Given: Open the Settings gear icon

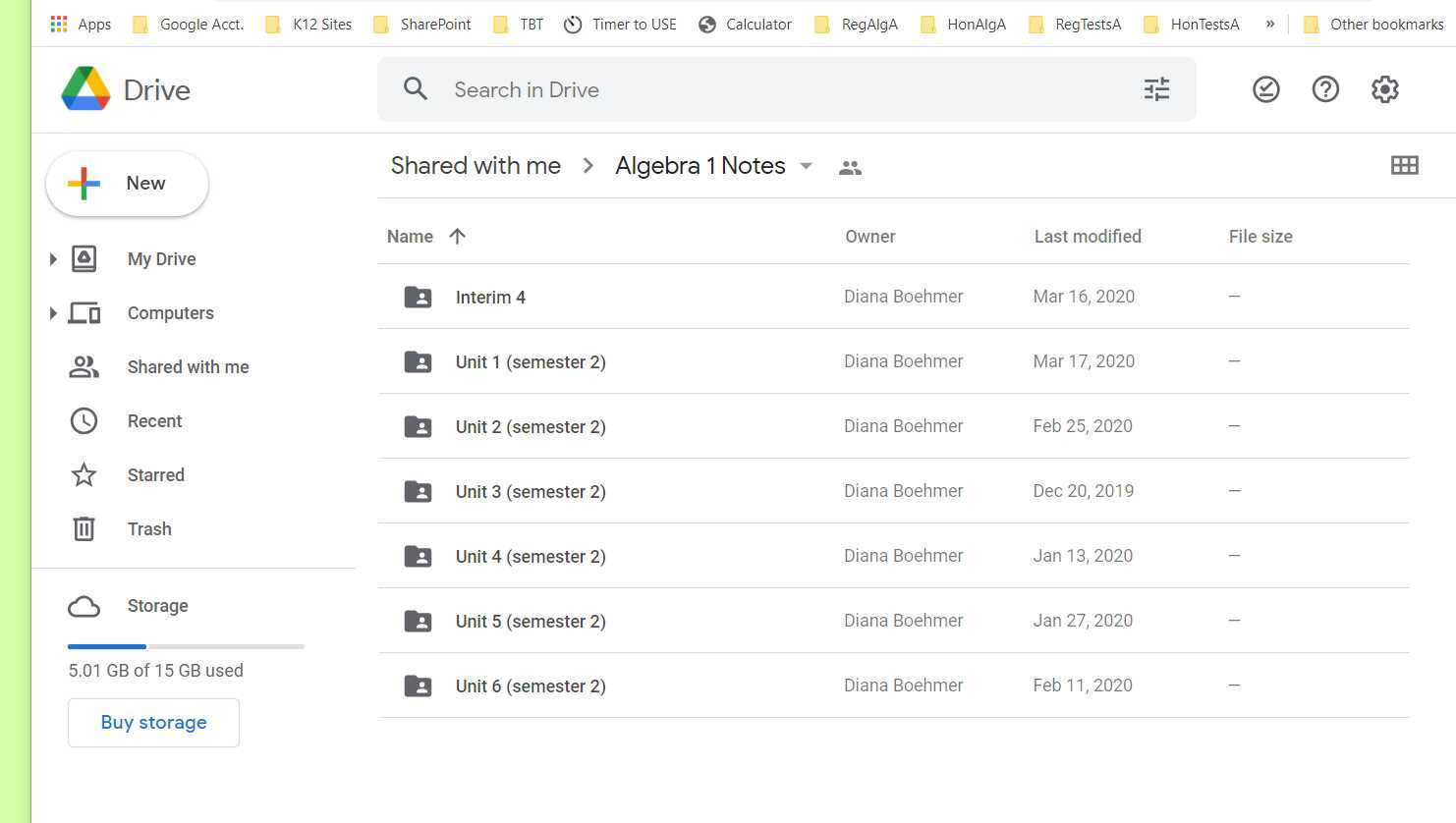Looking at the screenshot, I should 1384,89.
